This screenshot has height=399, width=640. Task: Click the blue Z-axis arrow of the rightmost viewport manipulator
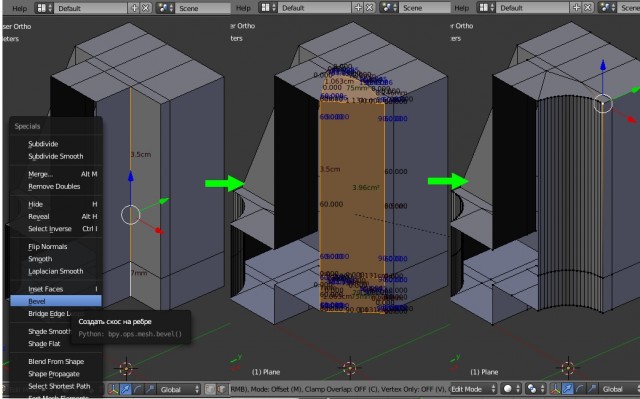pos(602,65)
